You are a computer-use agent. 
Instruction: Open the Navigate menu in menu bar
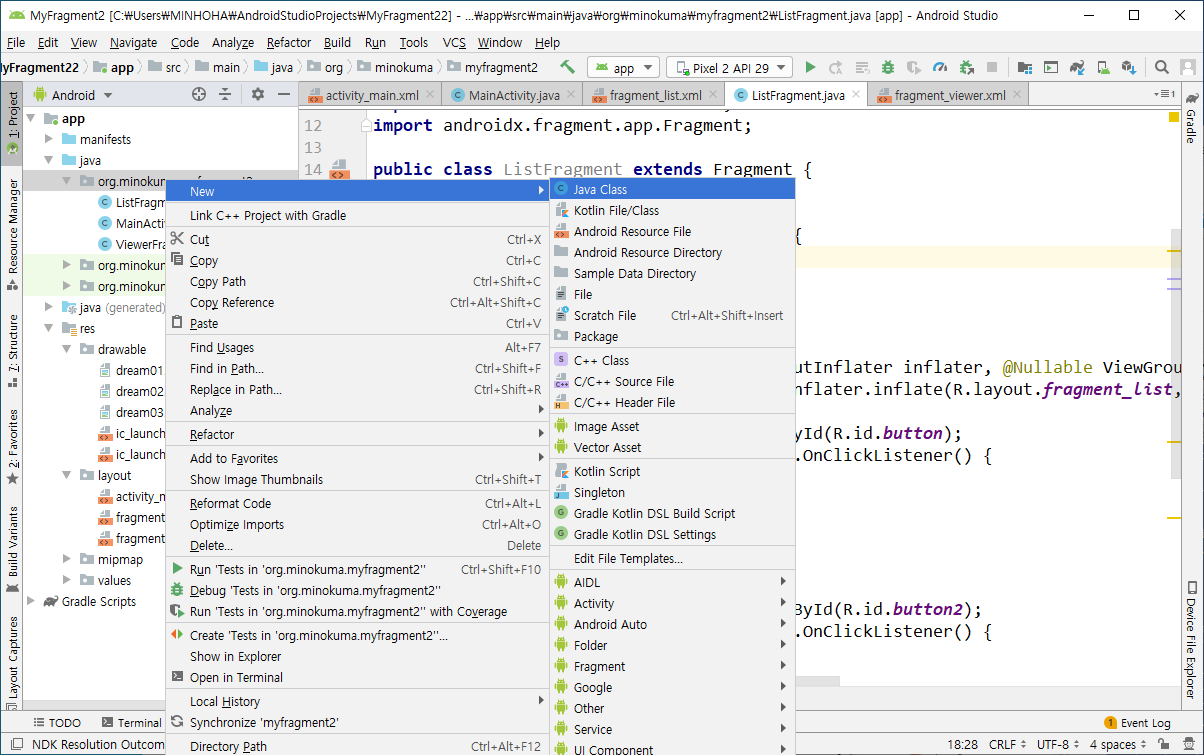click(133, 42)
